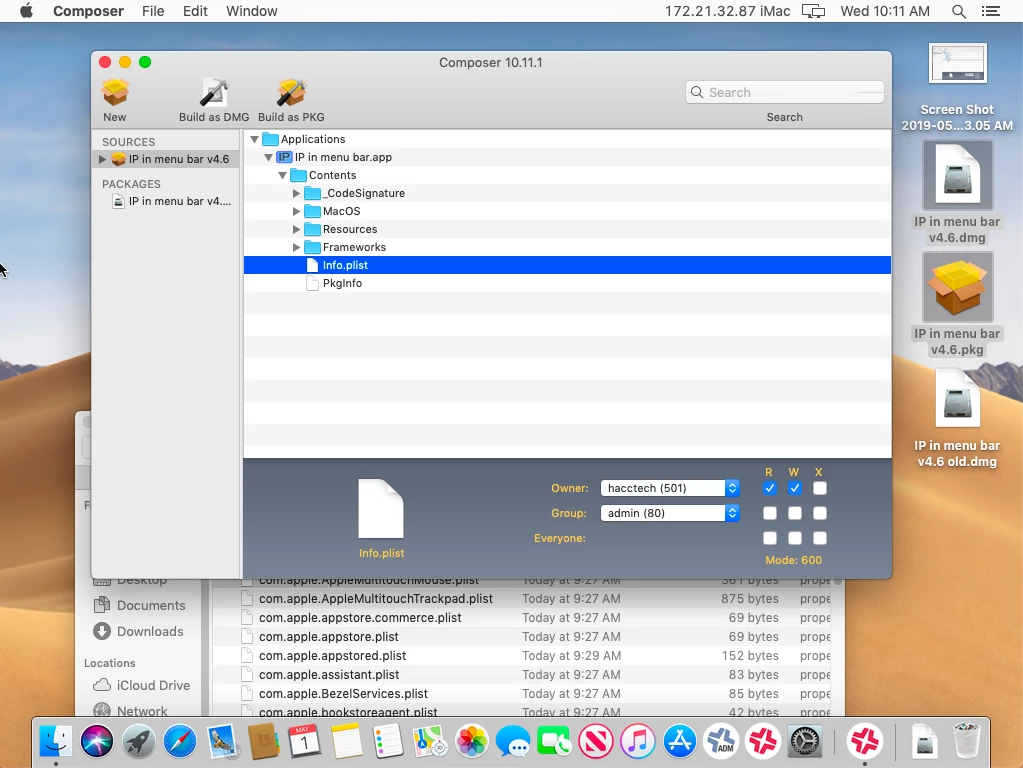
Task: Click screen sharing icon in menu bar
Action: (x=814, y=11)
